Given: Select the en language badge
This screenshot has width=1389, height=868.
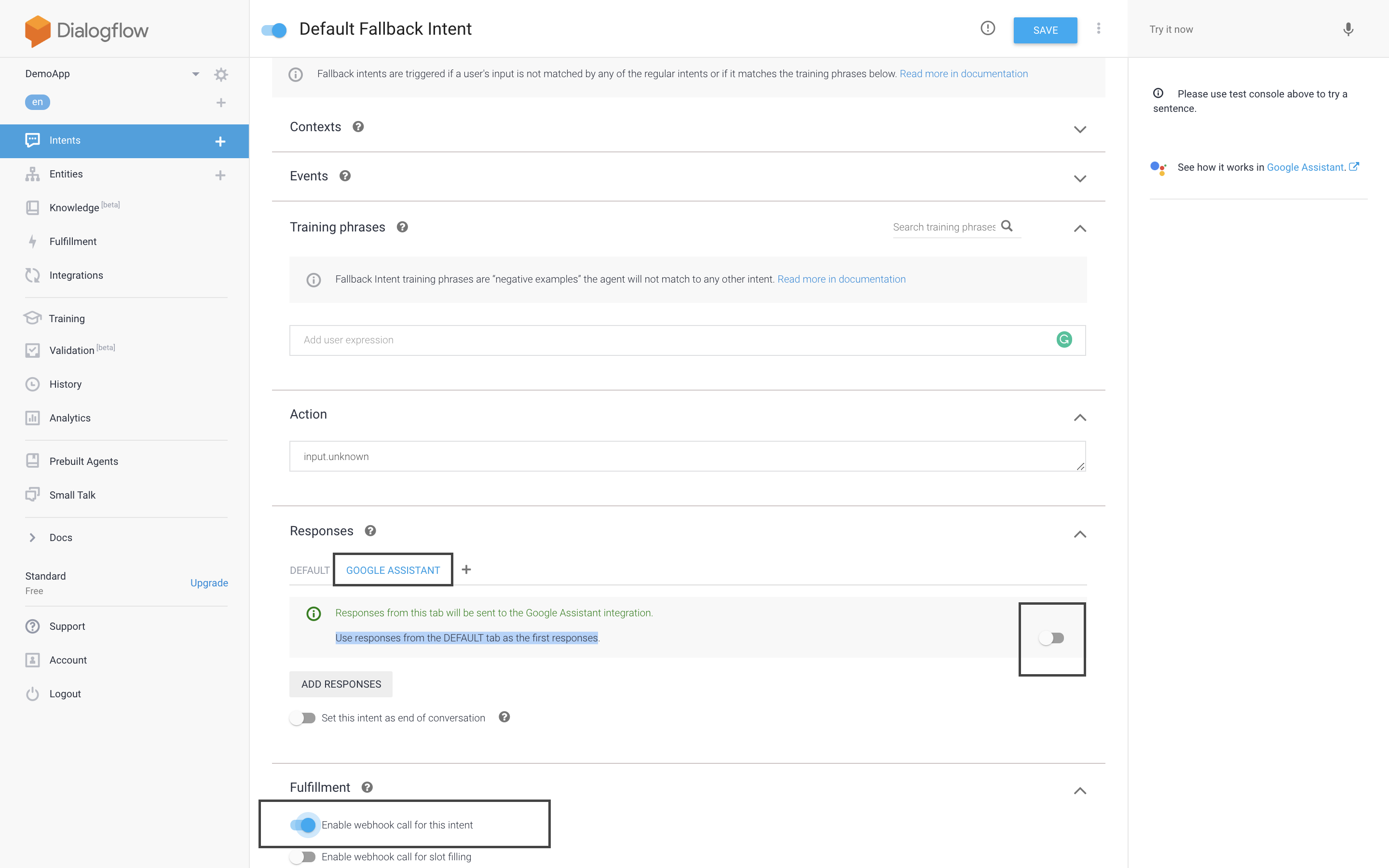Looking at the screenshot, I should point(37,102).
